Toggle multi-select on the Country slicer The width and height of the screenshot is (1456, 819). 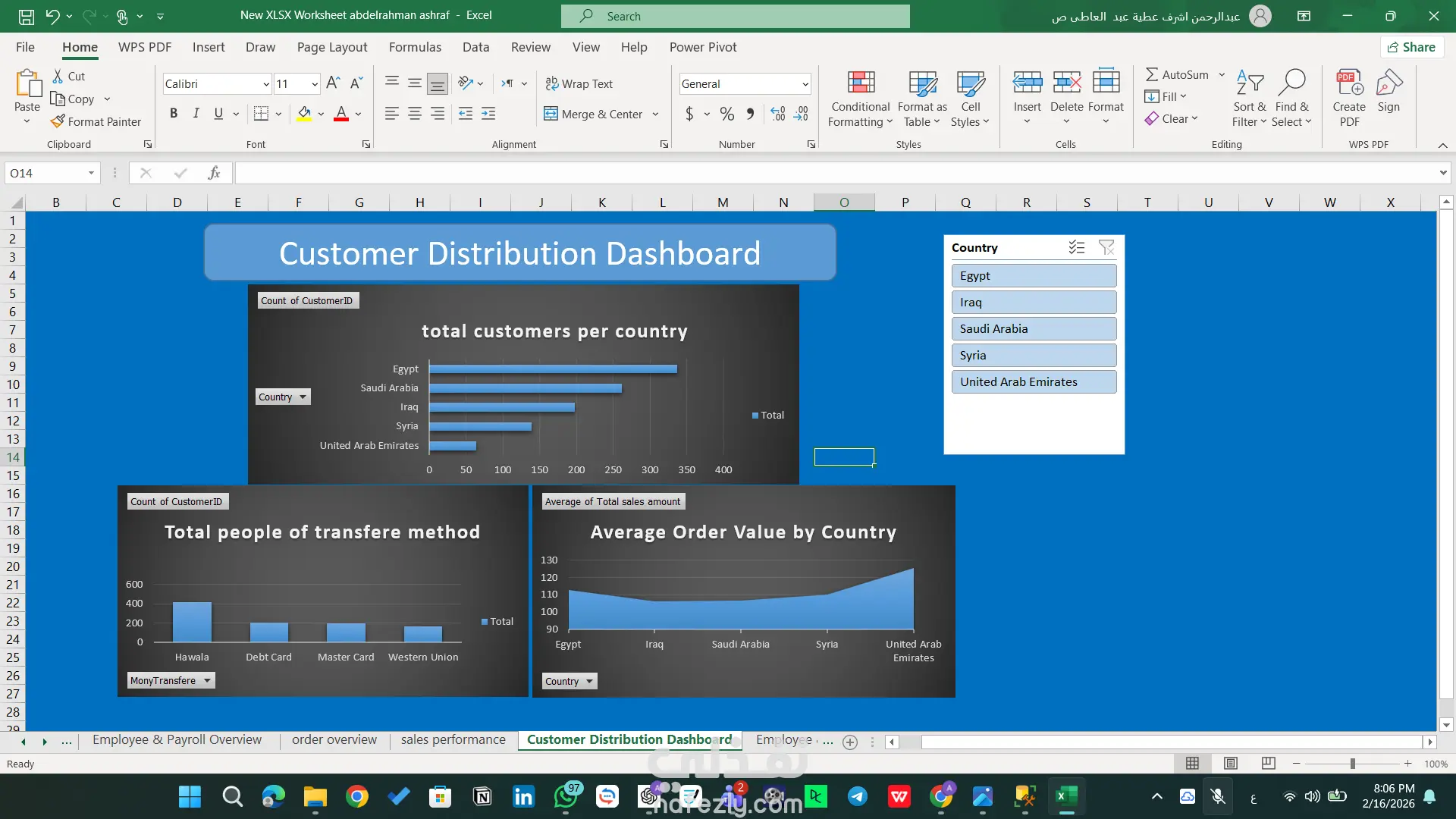pos(1077,247)
